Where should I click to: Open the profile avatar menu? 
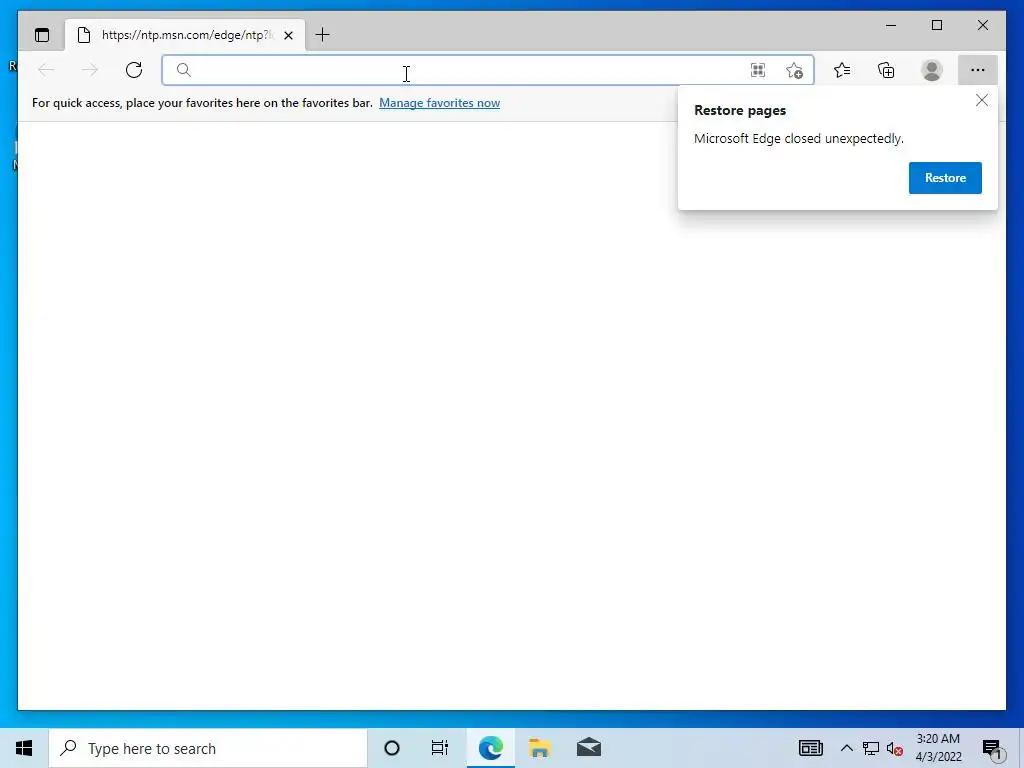point(932,70)
